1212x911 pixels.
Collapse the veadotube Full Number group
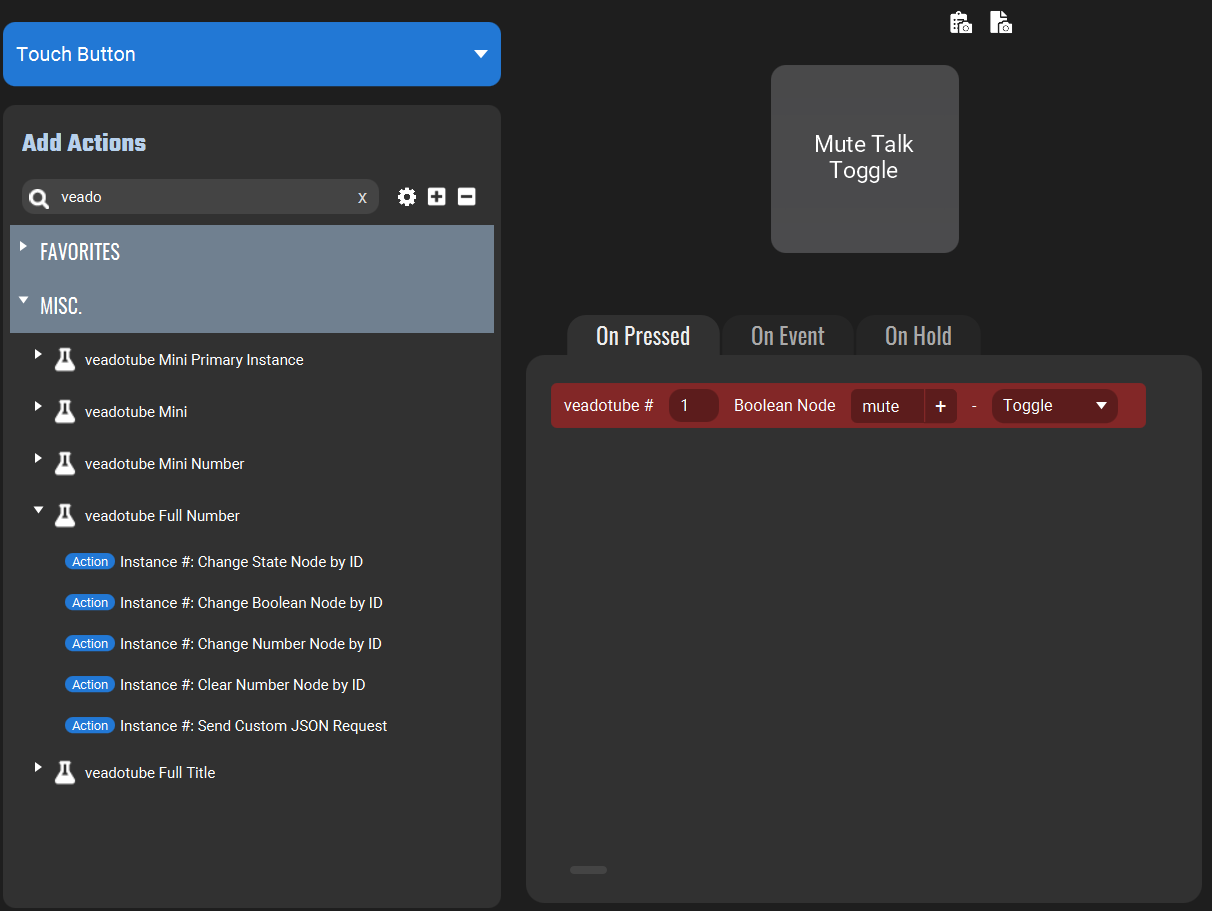click(38, 510)
